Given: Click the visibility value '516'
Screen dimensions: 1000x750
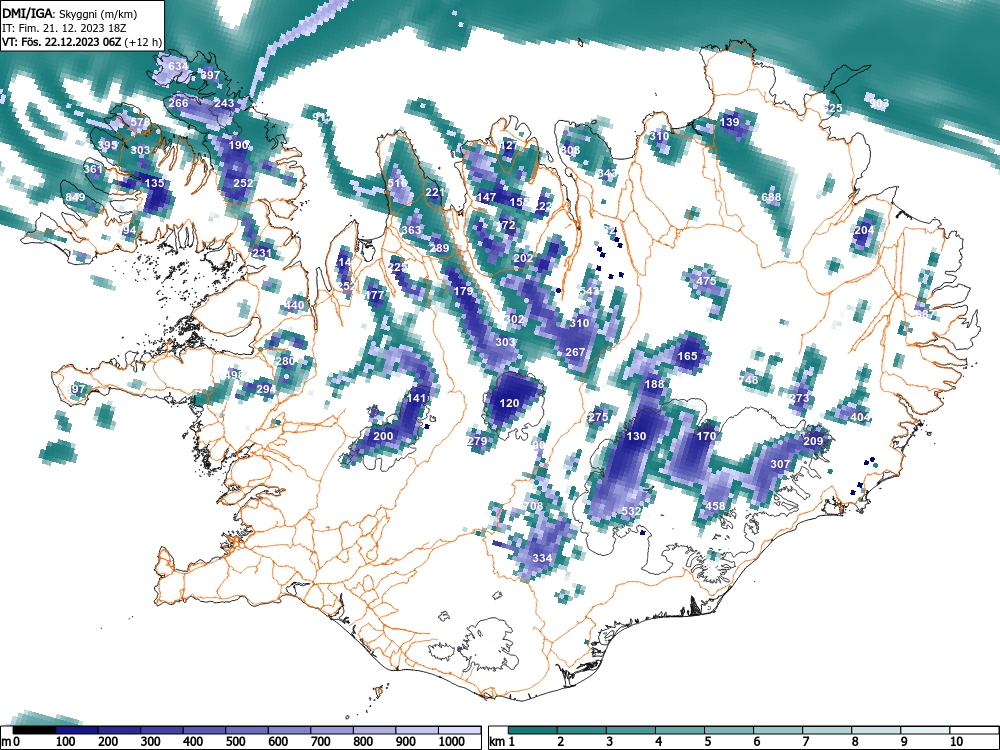Looking at the screenshot, I should pos(397,183).
